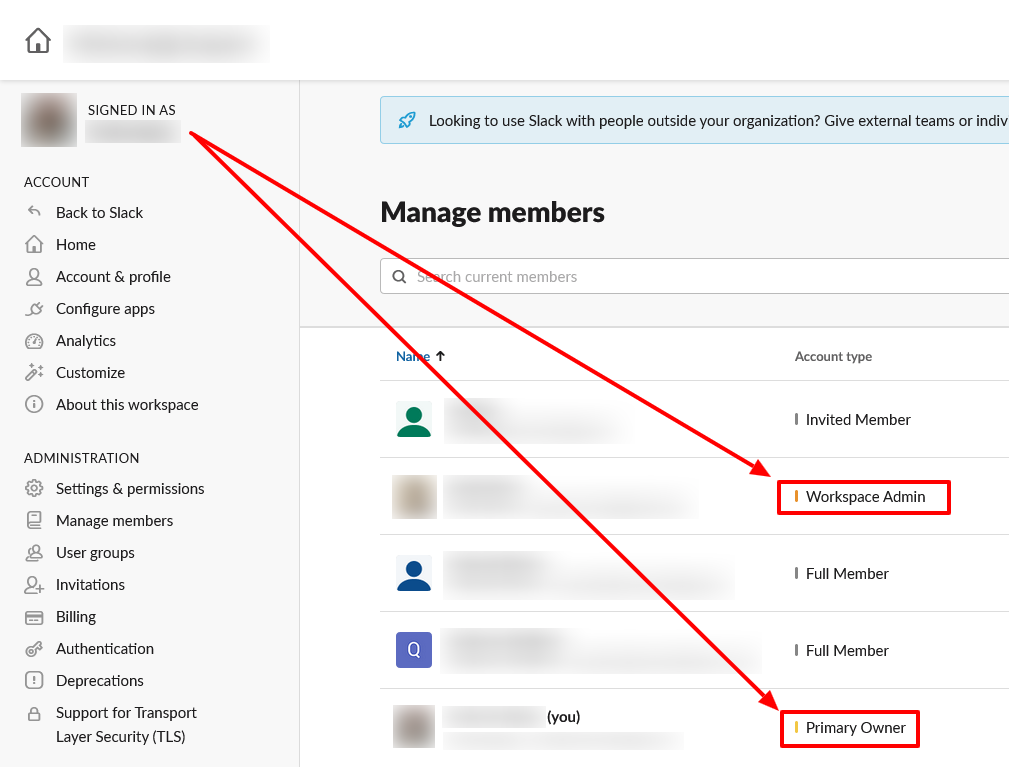
Task: Open the Invitations page
Action: tap(90, 584)
